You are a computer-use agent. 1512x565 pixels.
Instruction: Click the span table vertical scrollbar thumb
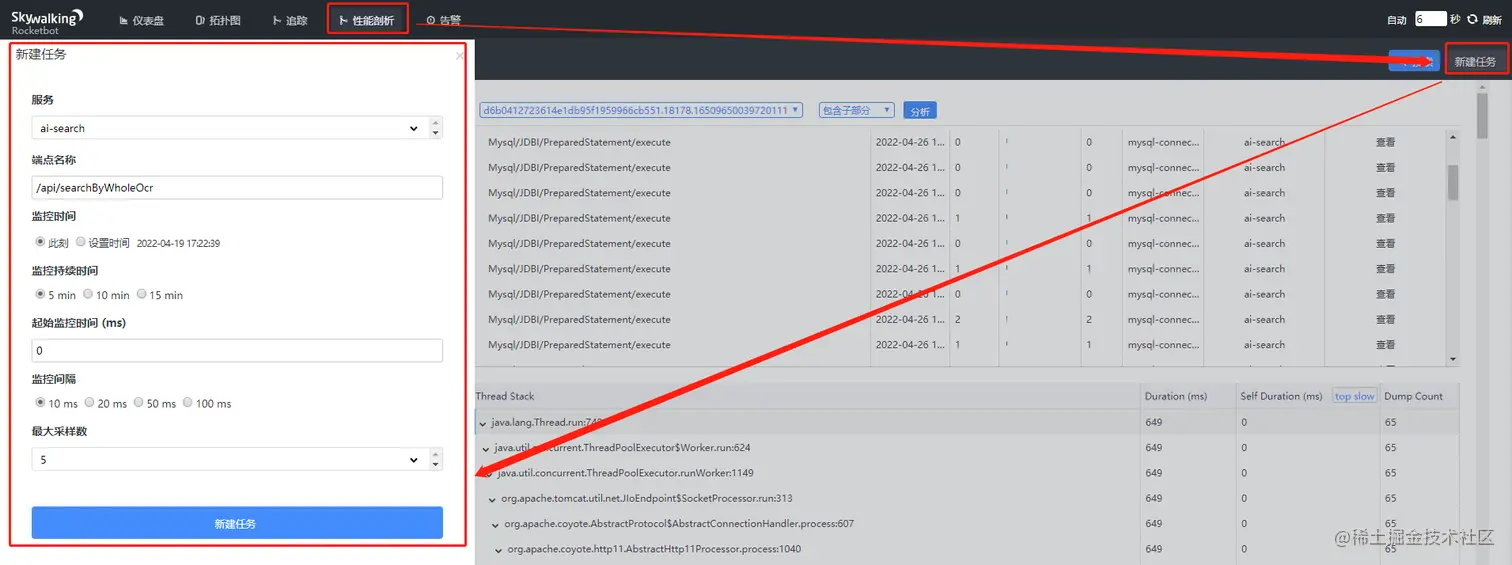pyautogui.click(x=1453, y=182)
